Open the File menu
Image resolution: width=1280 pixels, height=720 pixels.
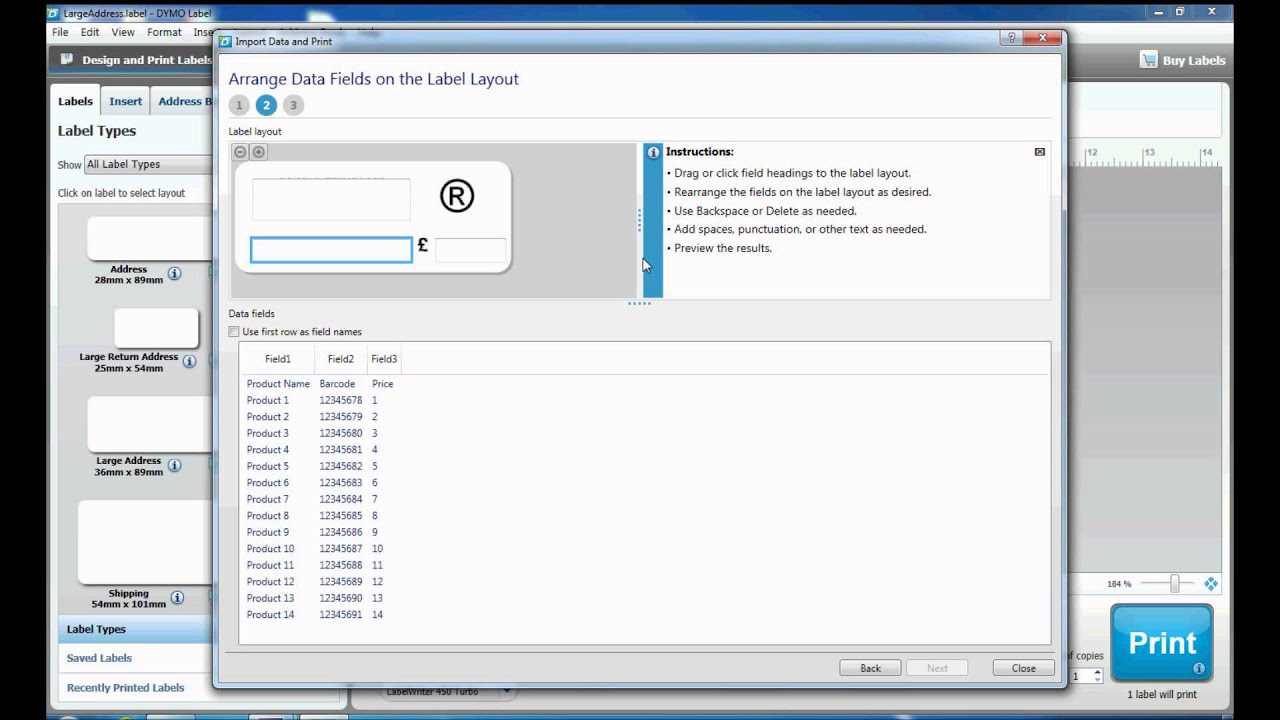(x=60, y=32)
